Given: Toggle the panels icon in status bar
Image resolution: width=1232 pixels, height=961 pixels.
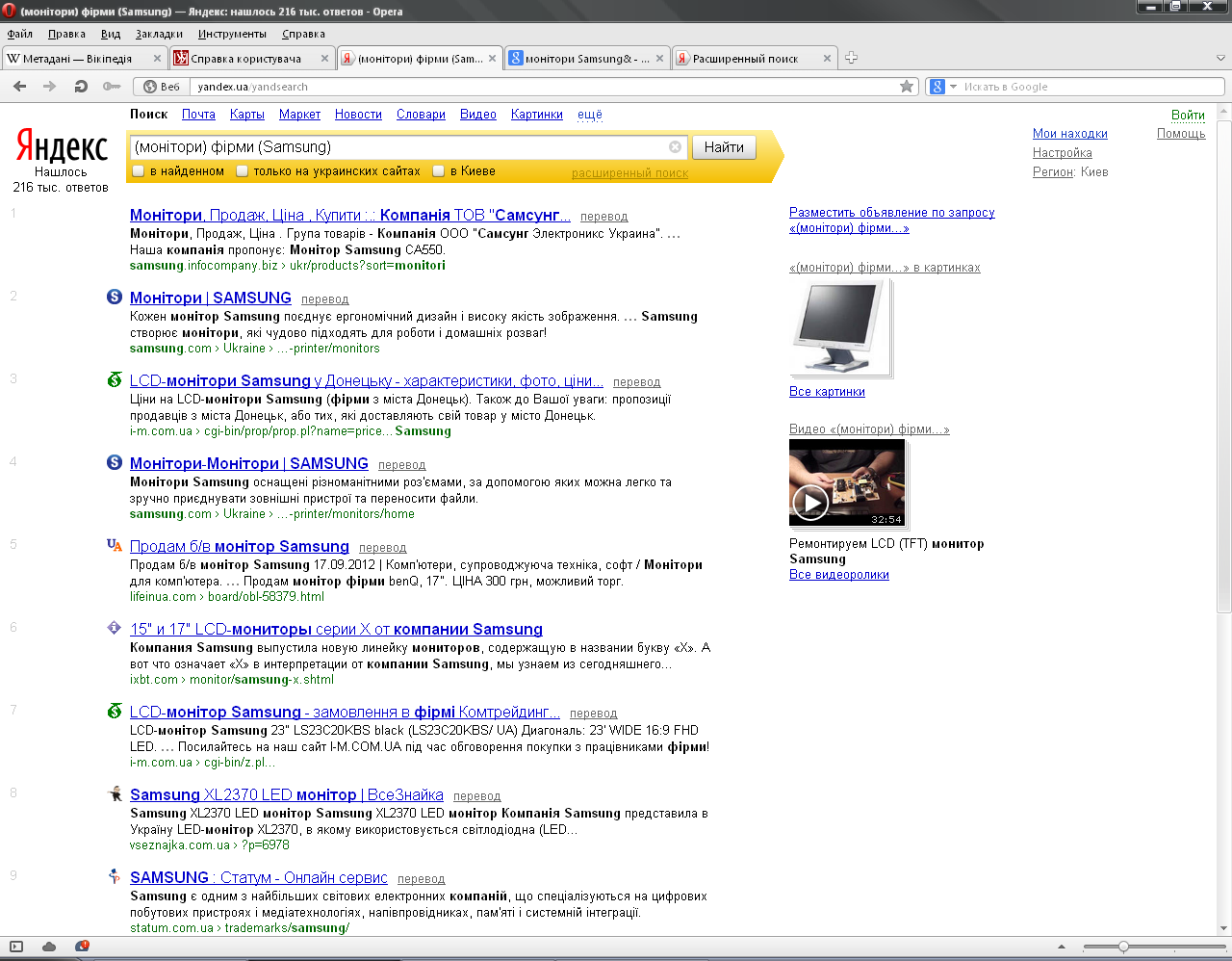Looking at the screenshot, I should tap(16, 947).
